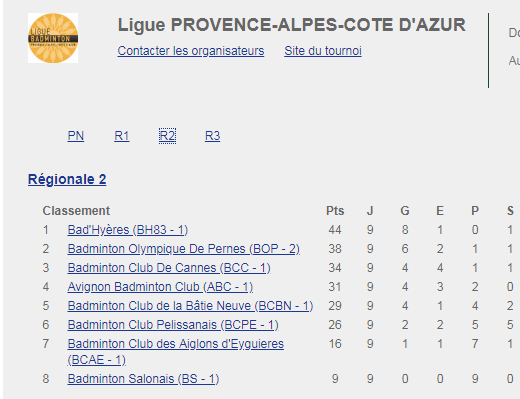Click the Classement column header
Viewport: 520px width, 399px height.
point(76,211)
